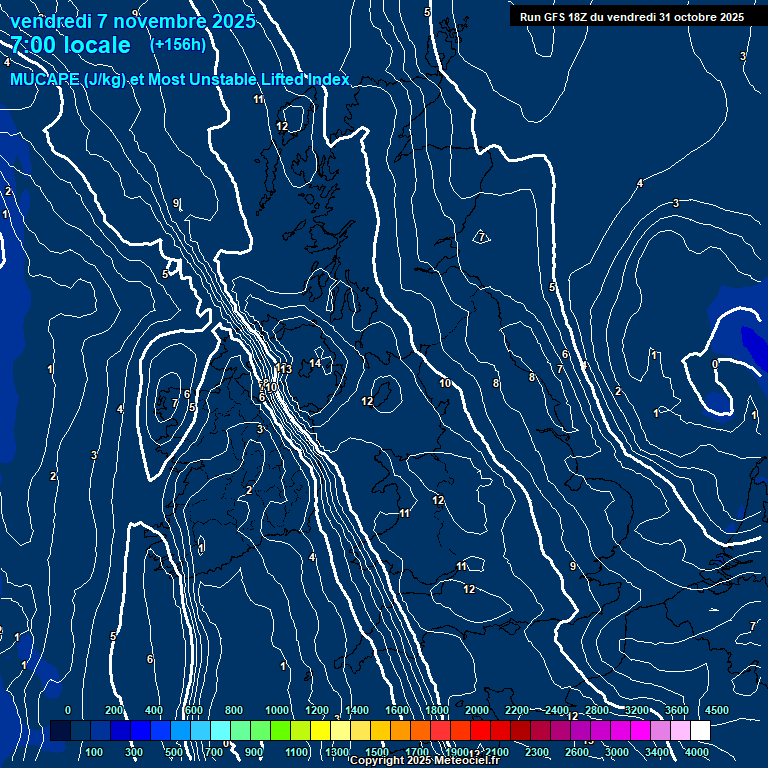Click the "0" contour label inside eastern loop
Image resolution: width=768 pixels, height=768 pixels.
coord(714,364)
